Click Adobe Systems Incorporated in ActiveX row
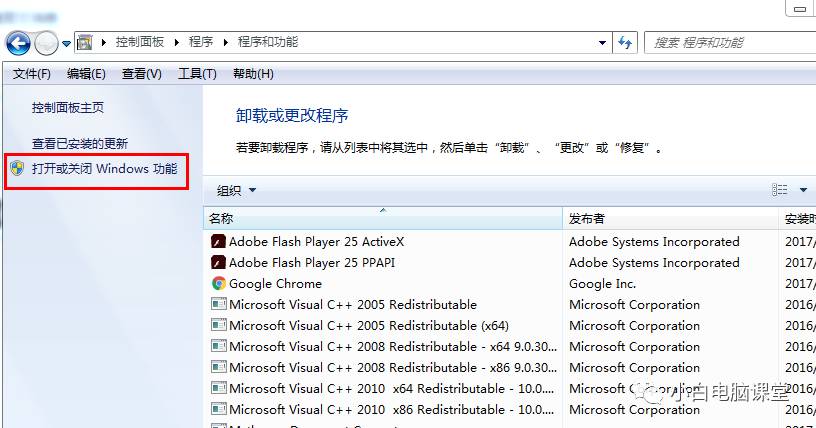The width and height of the screenshot is (816, 428). coord(654,242)
